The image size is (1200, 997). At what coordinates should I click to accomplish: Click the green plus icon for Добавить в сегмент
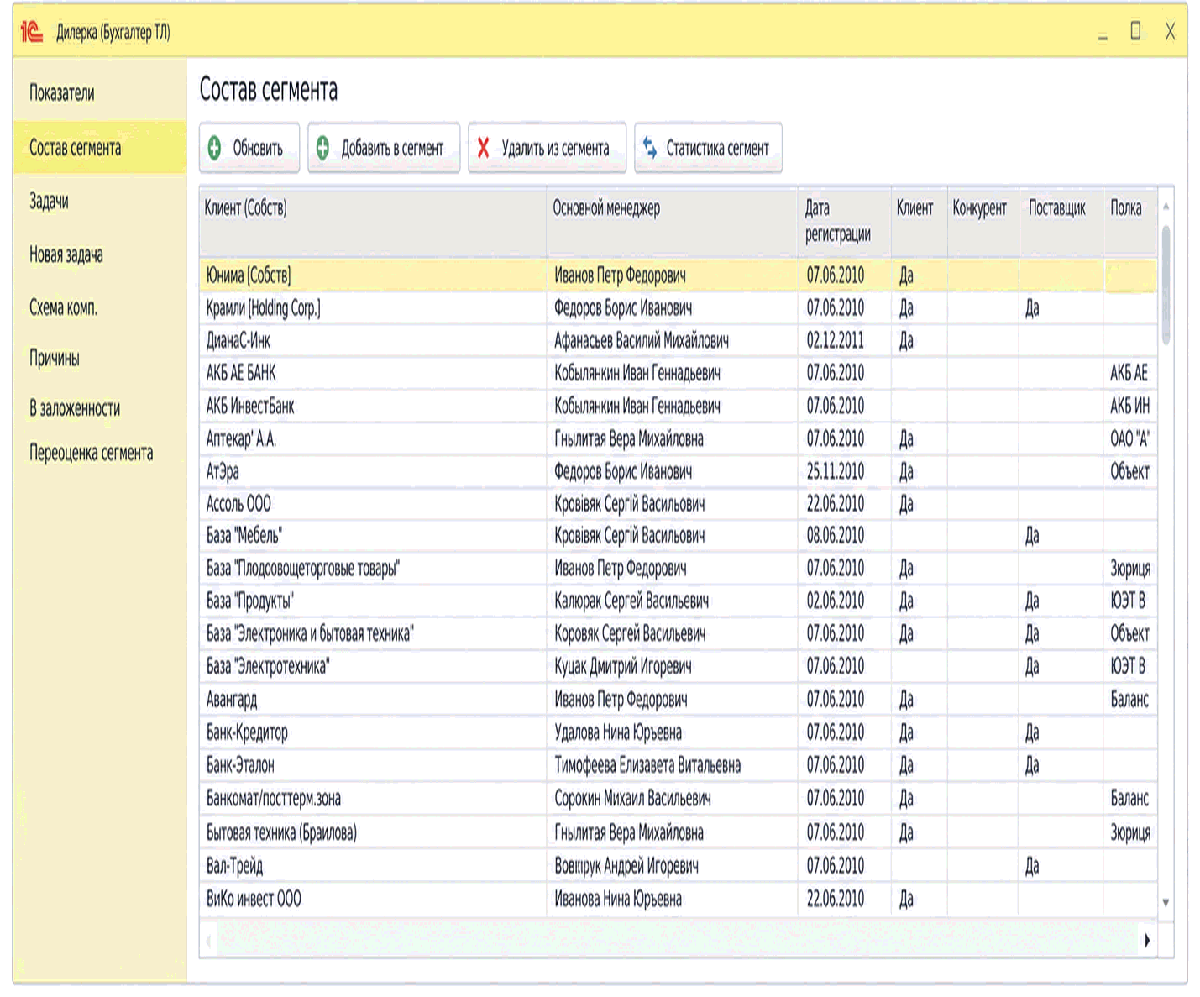coord(323,148)
